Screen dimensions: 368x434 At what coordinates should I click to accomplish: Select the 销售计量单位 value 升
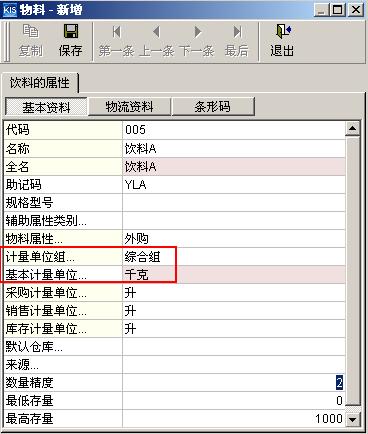tap(234, 311)
